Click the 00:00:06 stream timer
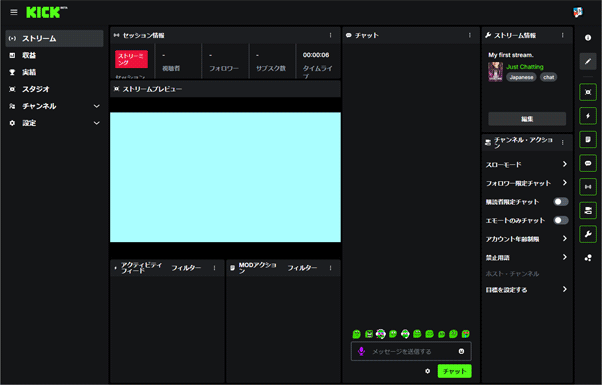The height and width of the screenshot is (385, 602). (316, 55)
